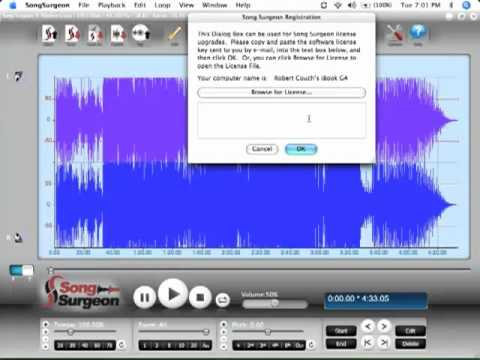Open help via blue question mark icon
Viewport: 480px width, 360px height.
coord(418,32)
